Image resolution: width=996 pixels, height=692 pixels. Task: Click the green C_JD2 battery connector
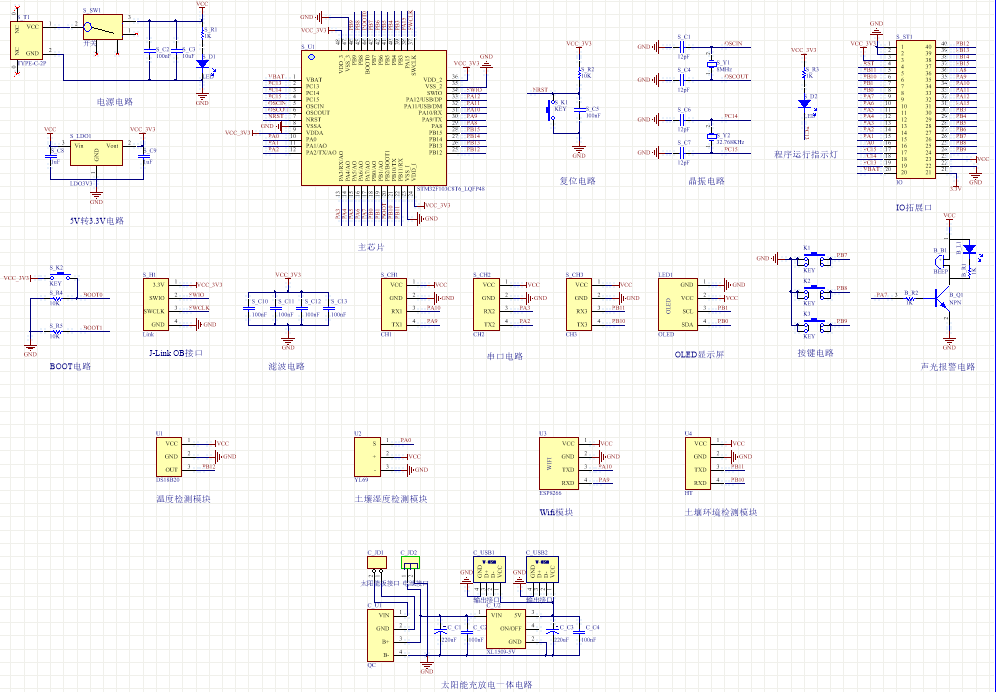410,562
